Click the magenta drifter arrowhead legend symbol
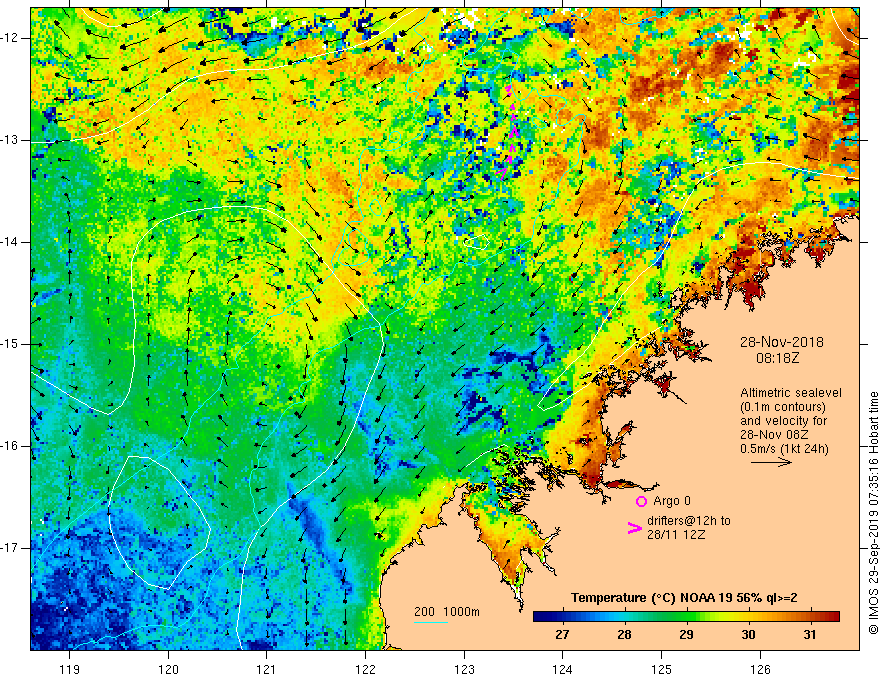Image resolution: width=880 pixels, height=680 pixels. coord(634,528)
